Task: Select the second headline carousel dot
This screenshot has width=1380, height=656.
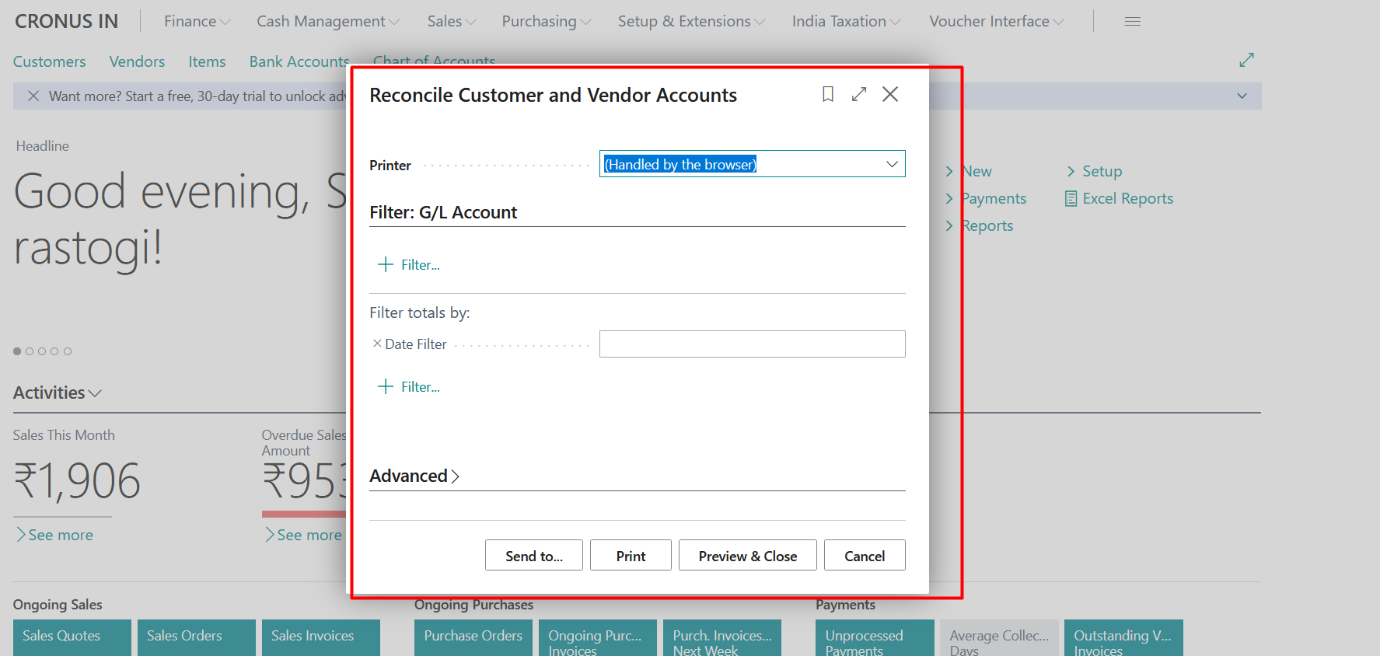Action: pyautogui.click(x=29, y=351)
